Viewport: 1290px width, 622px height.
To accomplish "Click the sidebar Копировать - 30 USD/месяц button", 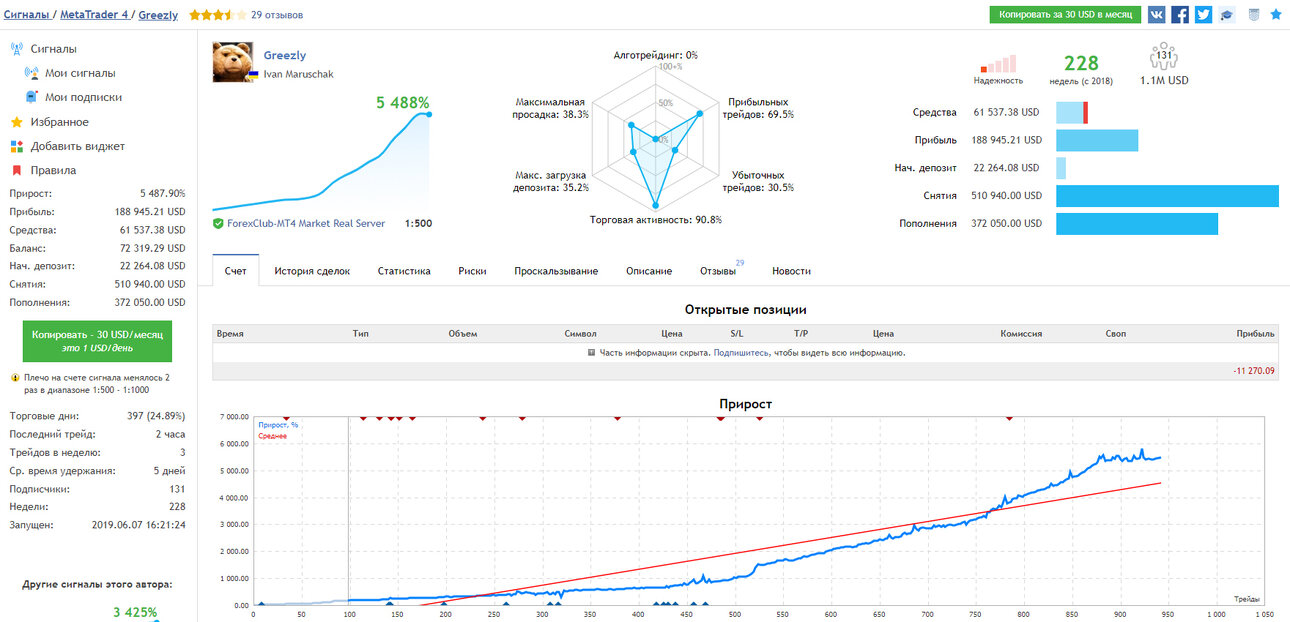I will click(x=97, y=341).
